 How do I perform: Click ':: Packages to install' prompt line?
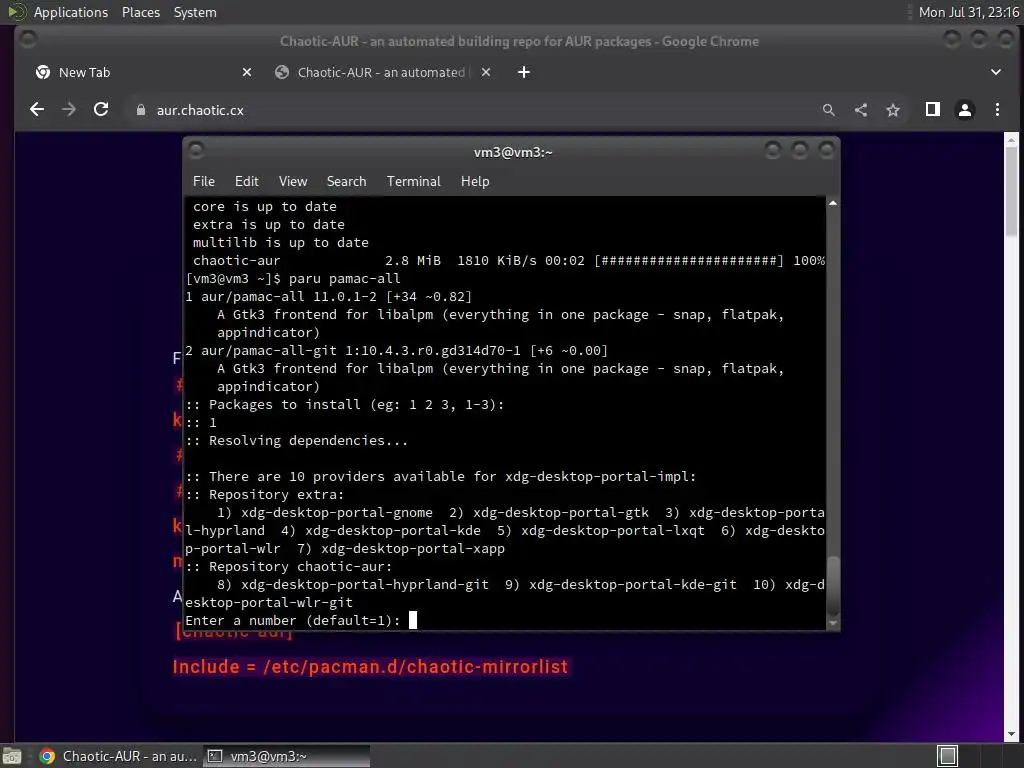(345, 405)
